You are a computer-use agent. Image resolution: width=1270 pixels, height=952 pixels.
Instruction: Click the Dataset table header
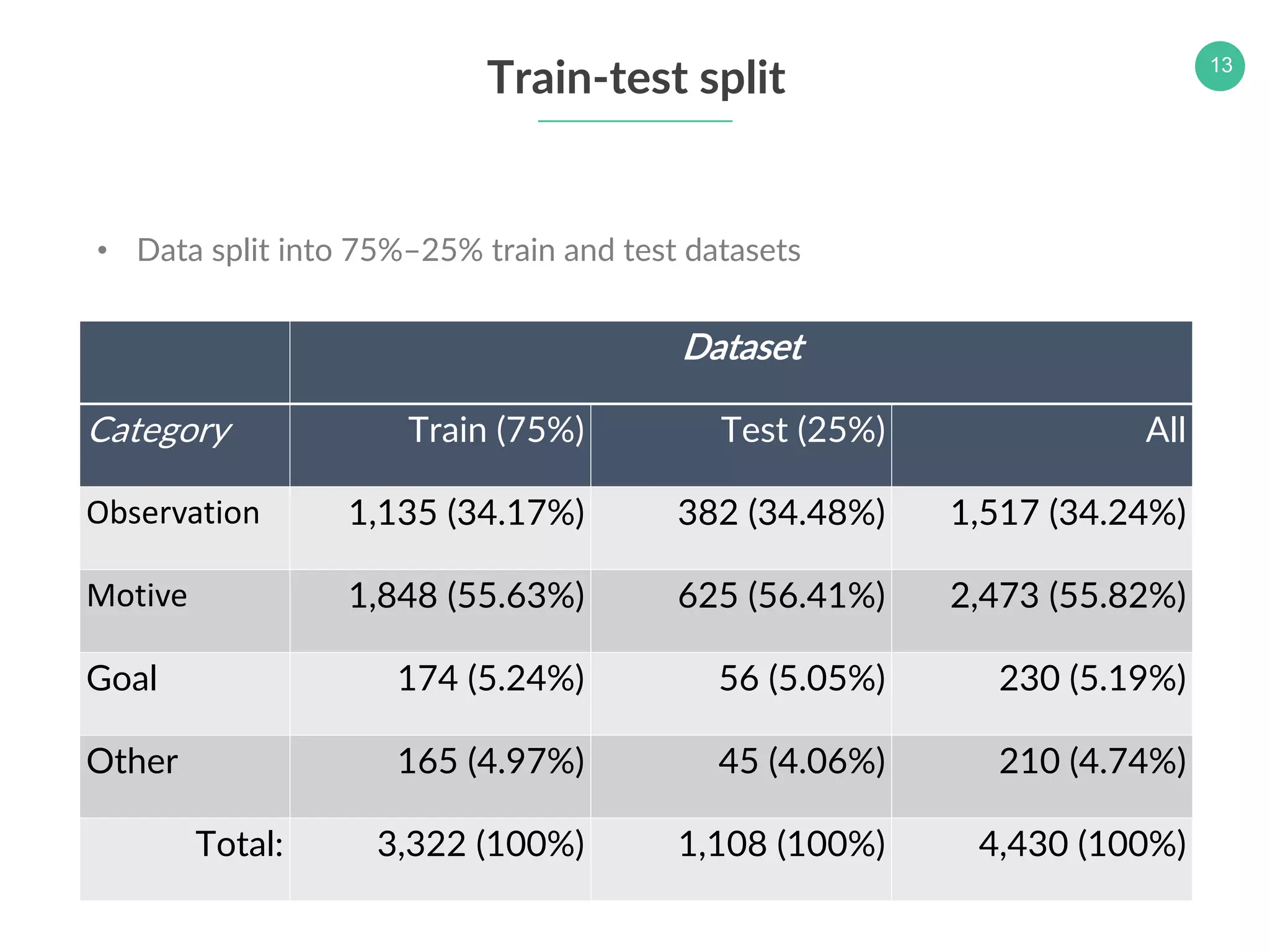pos(743,348)
